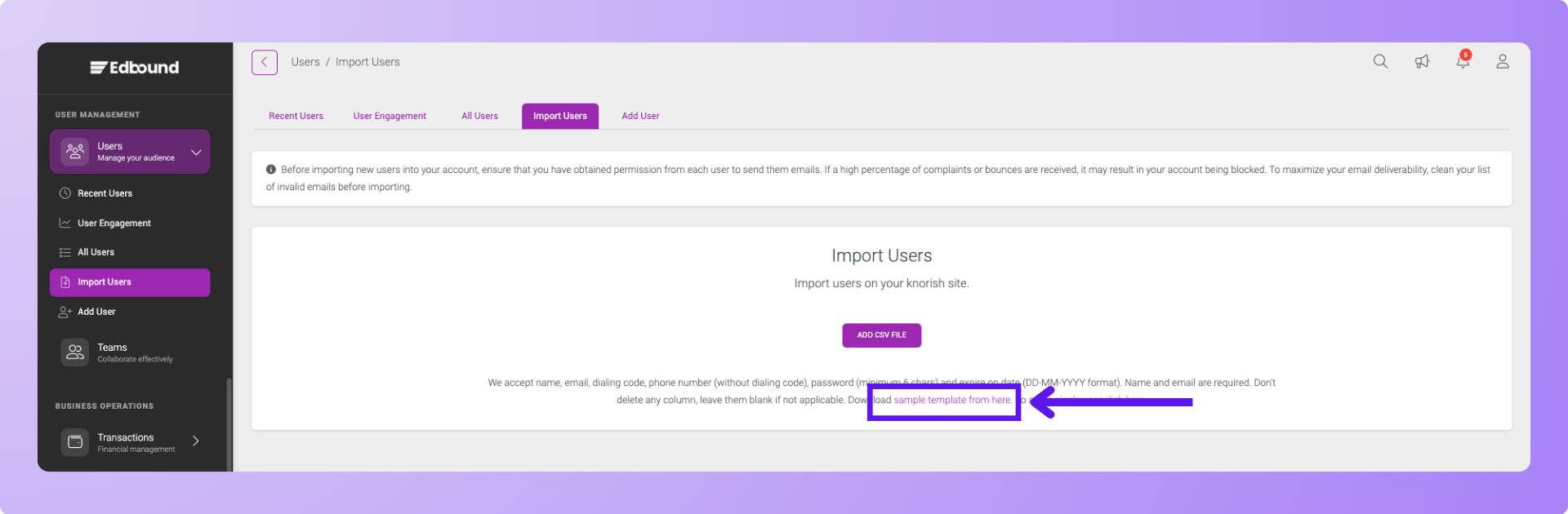Switch to the User Engagement tab
Screen dimensions: 1568x514
(390, 116)
